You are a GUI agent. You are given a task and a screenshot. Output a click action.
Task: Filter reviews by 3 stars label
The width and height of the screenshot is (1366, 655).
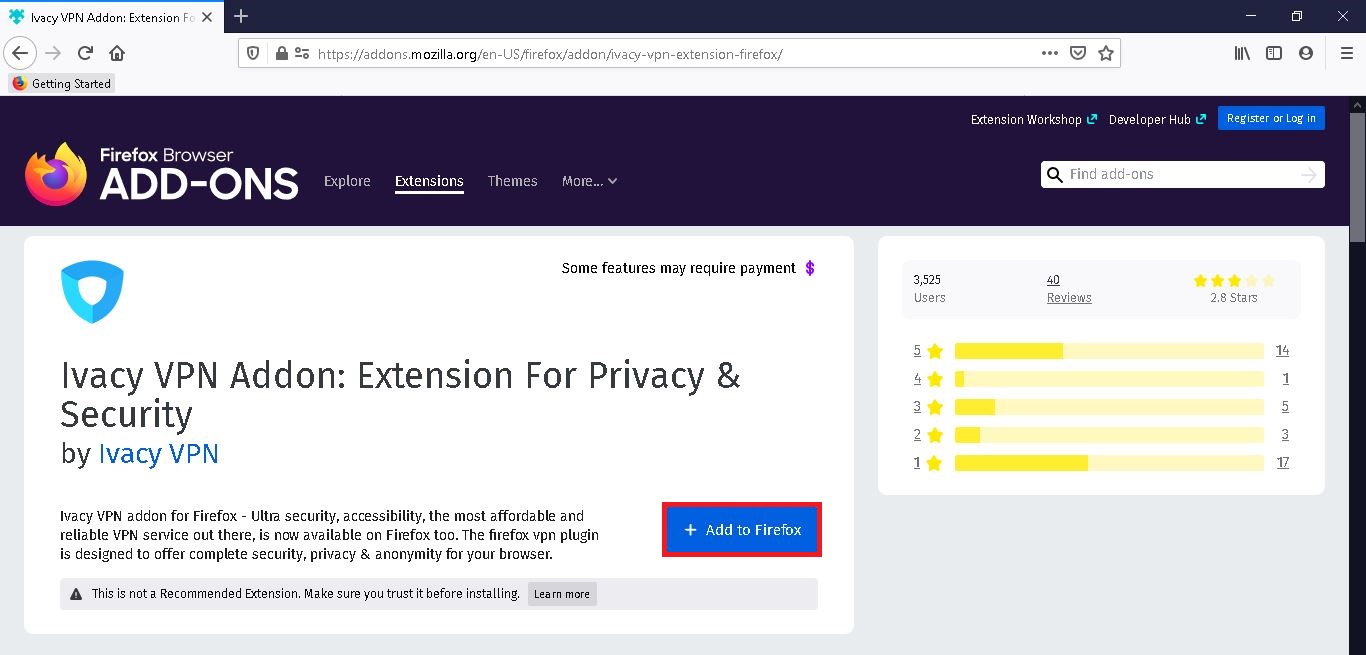(928, 407)
